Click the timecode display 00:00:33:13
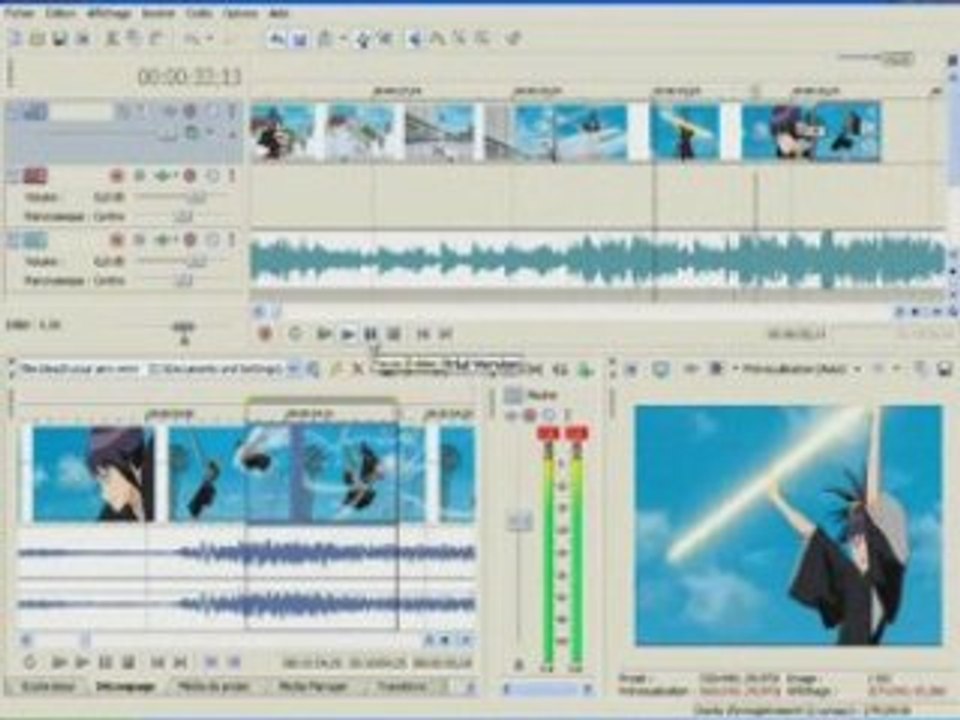This screenshot has height=720, width=960. [189, 77]
